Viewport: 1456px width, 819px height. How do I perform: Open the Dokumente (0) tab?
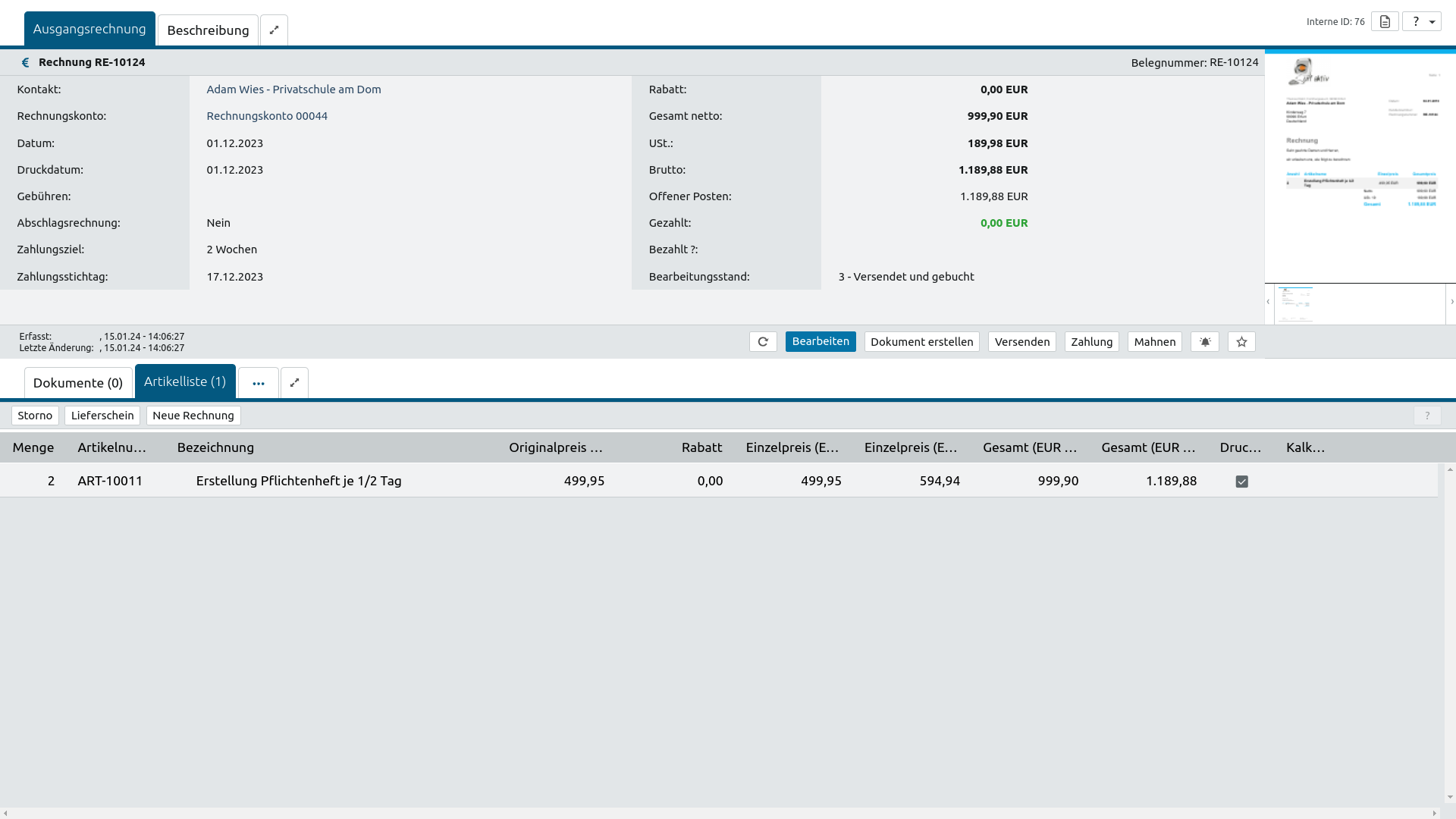tap(78, 383)
